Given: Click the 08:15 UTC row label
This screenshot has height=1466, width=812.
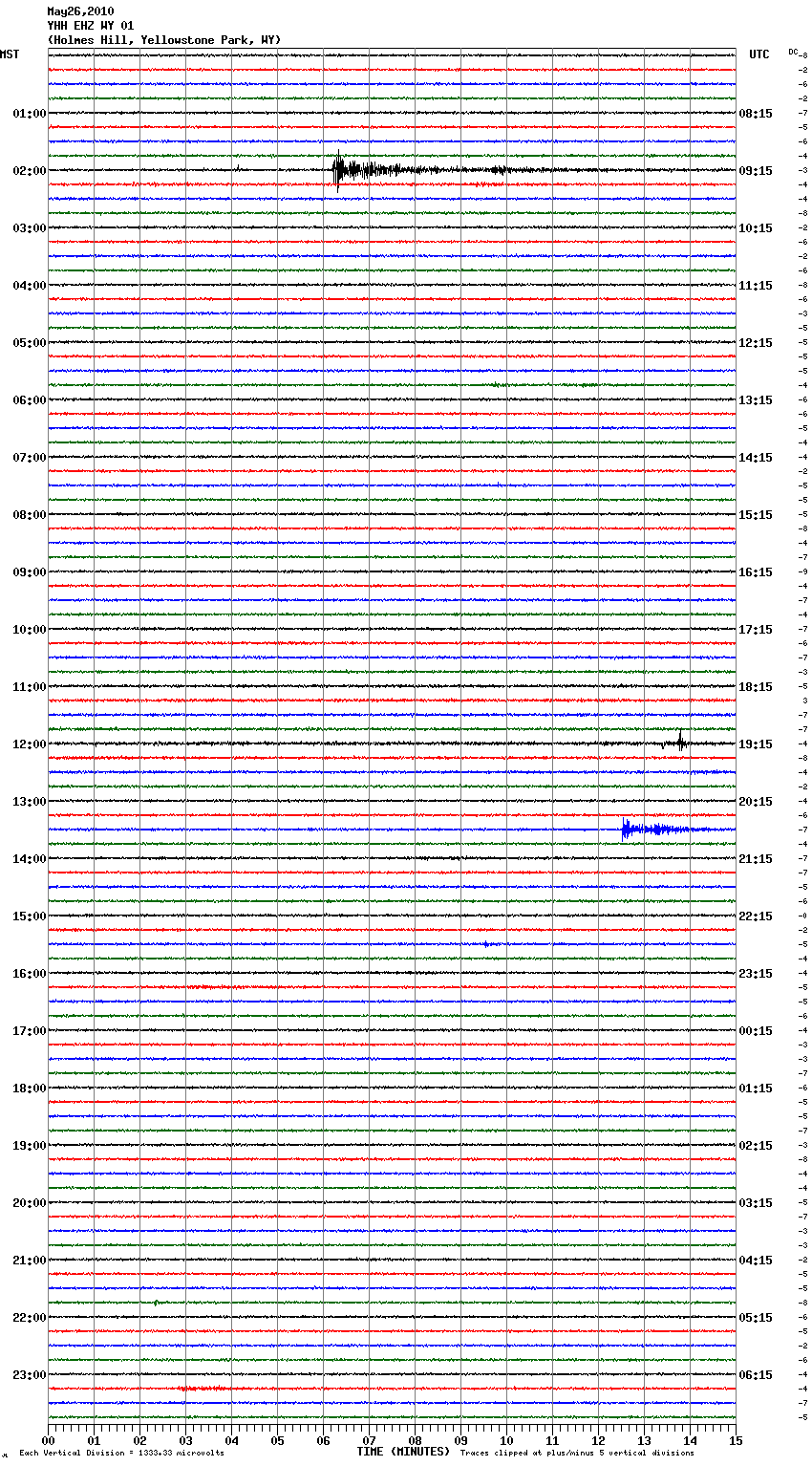Looking at the screenshot, I should tap(756, 114).
